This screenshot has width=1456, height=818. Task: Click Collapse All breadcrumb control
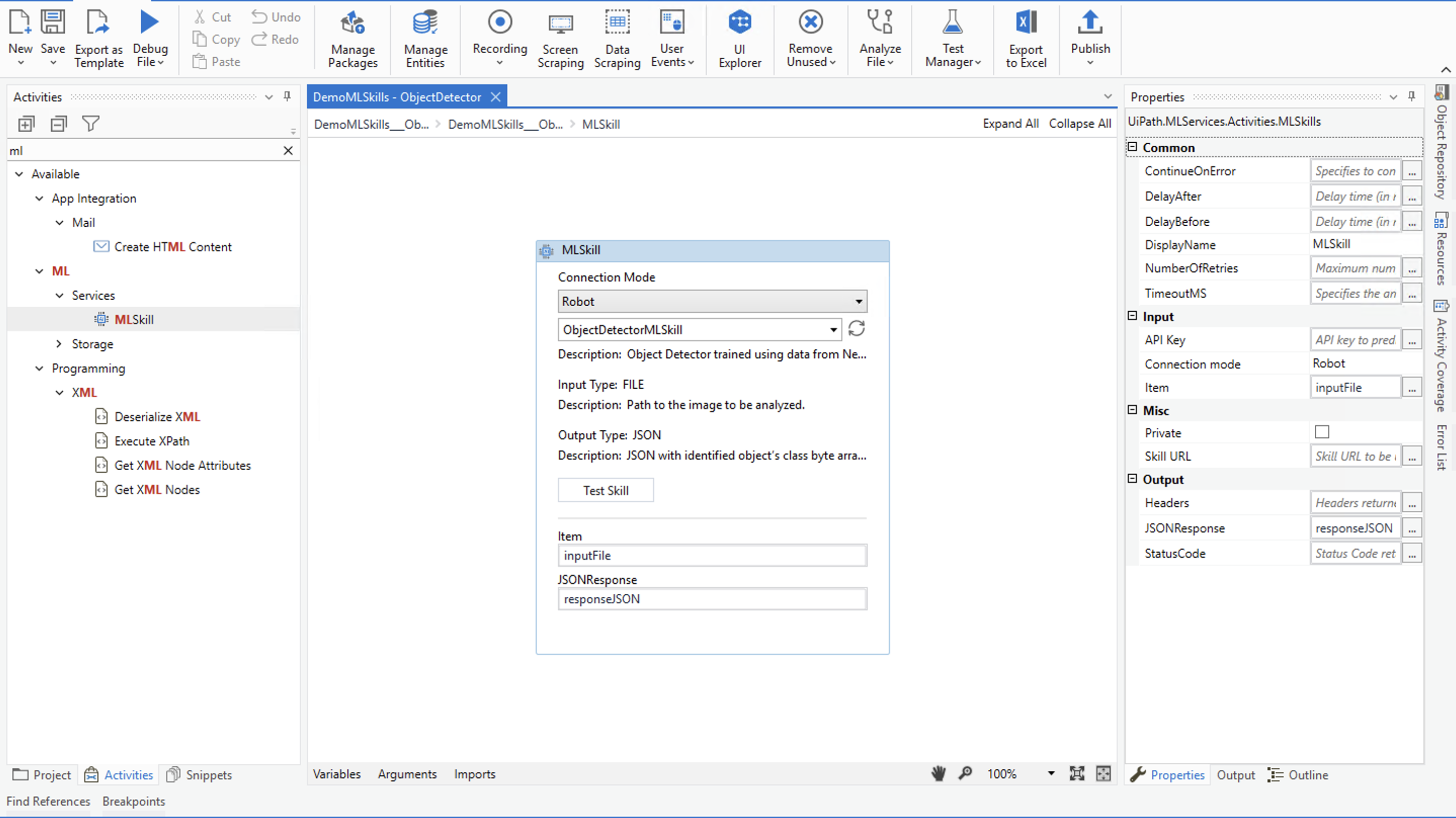click(1079, 123)
